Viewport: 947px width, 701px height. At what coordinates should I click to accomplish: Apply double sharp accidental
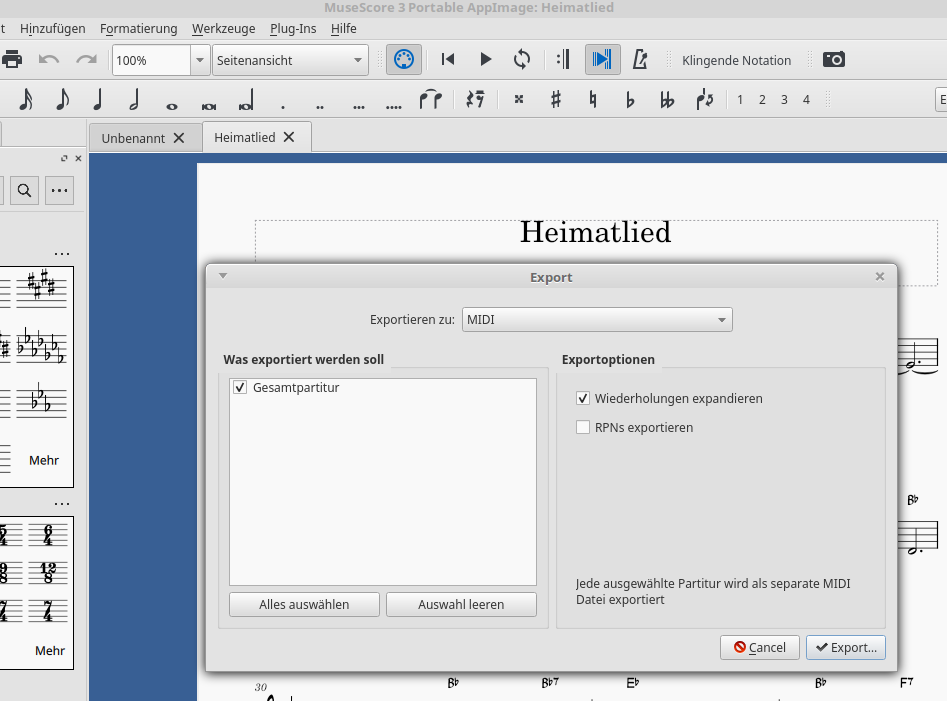tap(518, 99)
